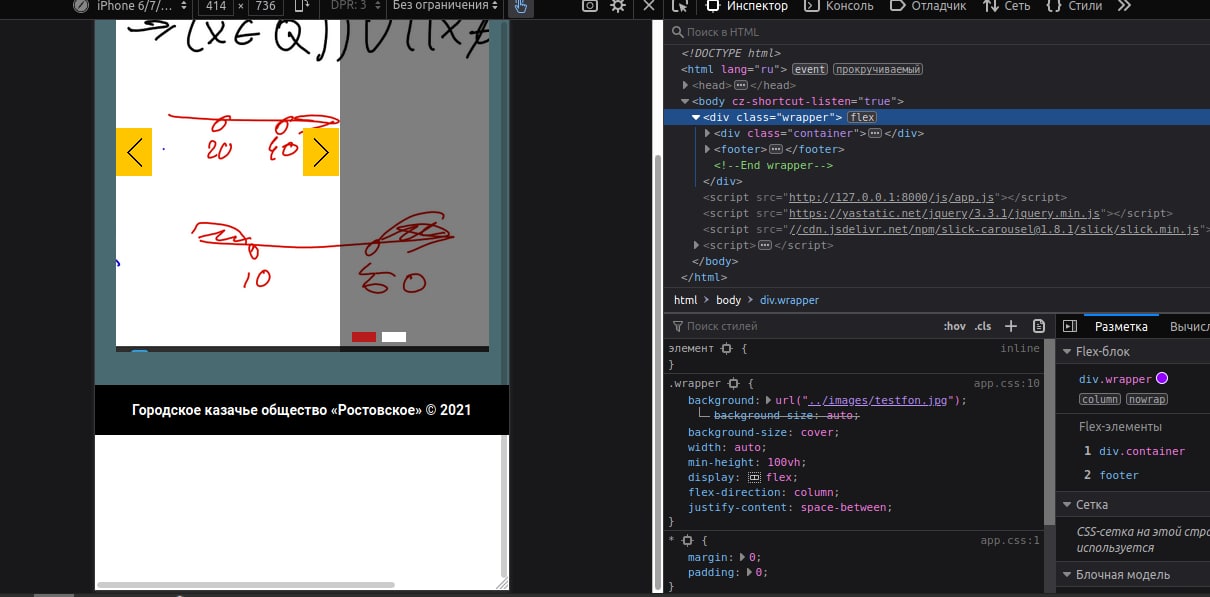Click ellipsis badge inside div container
The height and width of the screenshot is (597, 1210).
coord(875,134)
